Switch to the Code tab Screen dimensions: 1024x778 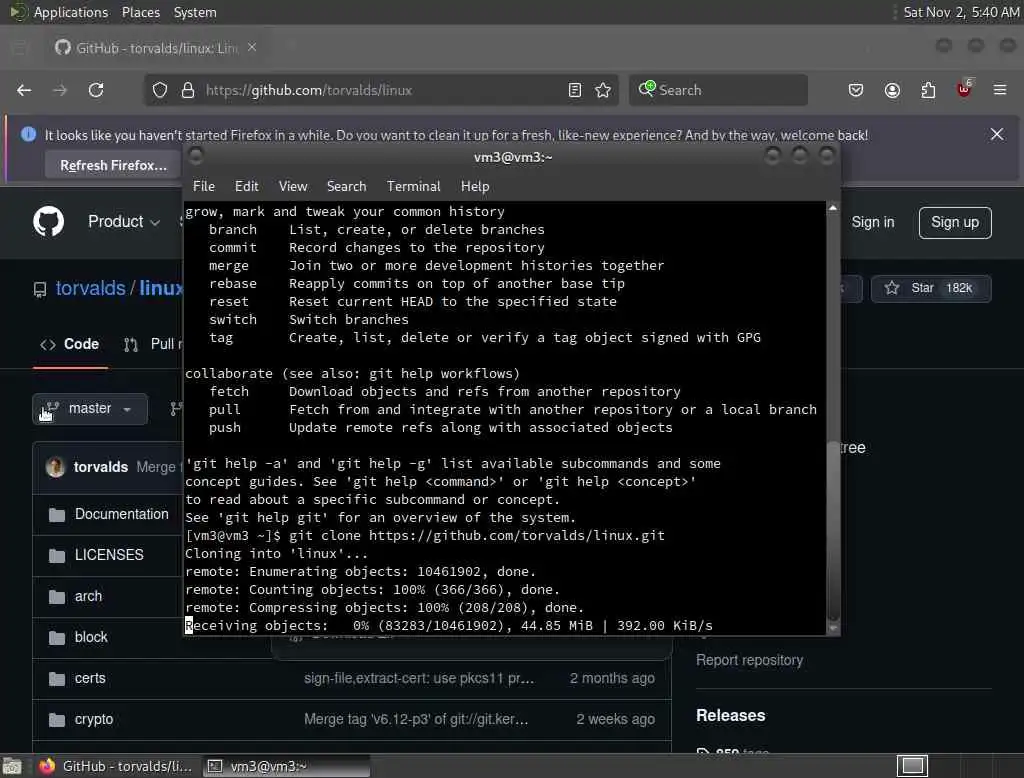(70, 344)
